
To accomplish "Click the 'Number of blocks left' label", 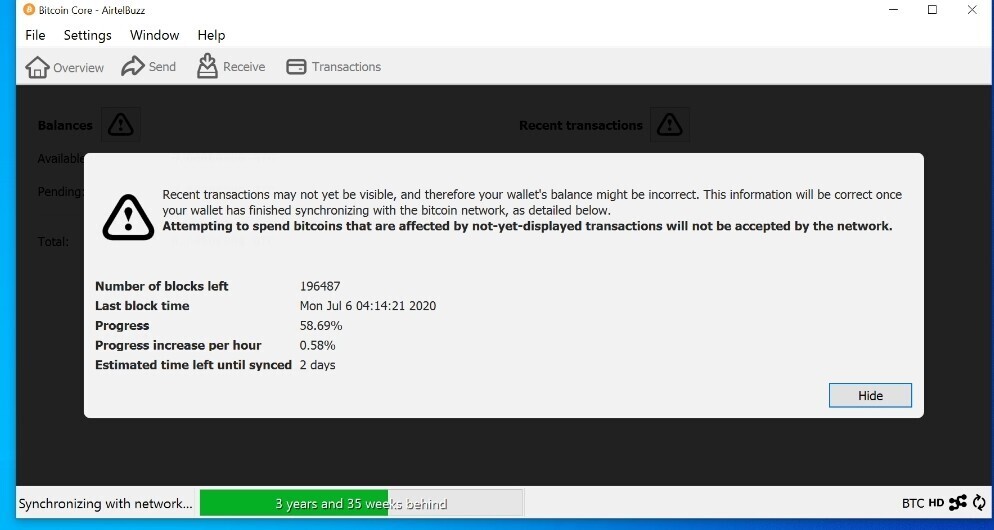I will point(162,287).
